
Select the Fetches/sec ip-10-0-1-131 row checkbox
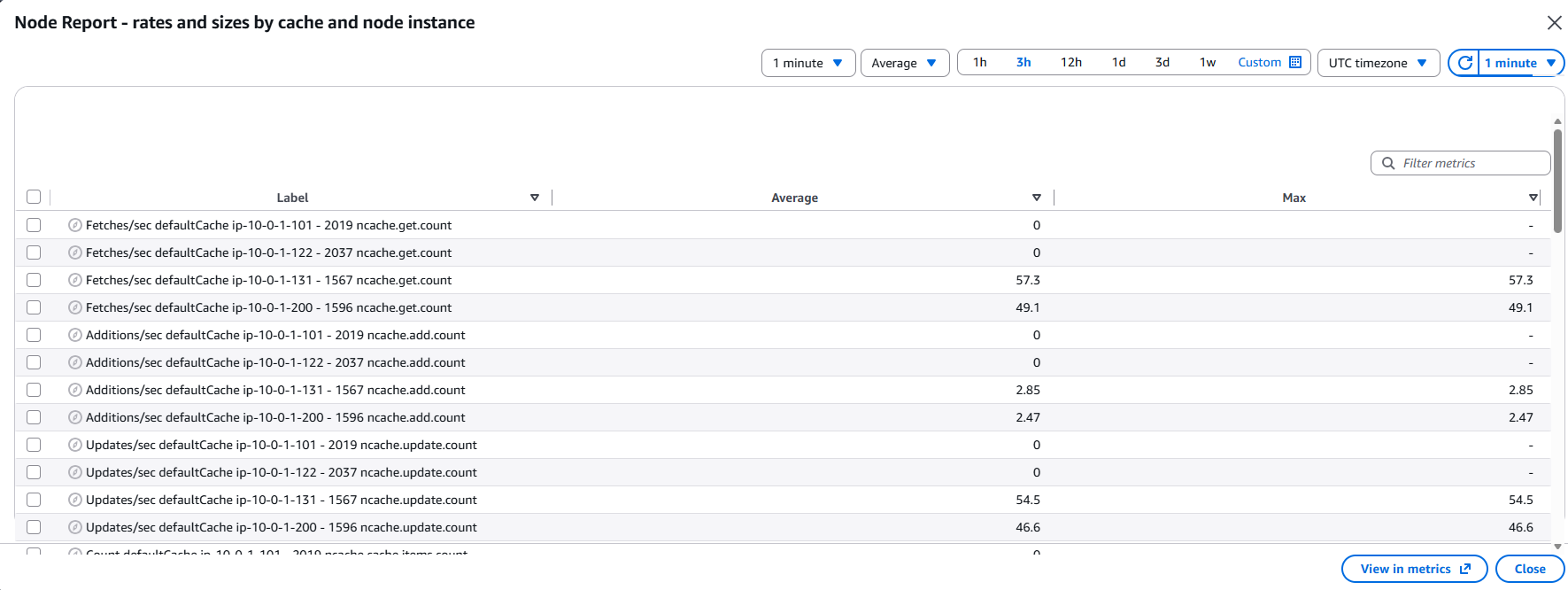[34, 280]
